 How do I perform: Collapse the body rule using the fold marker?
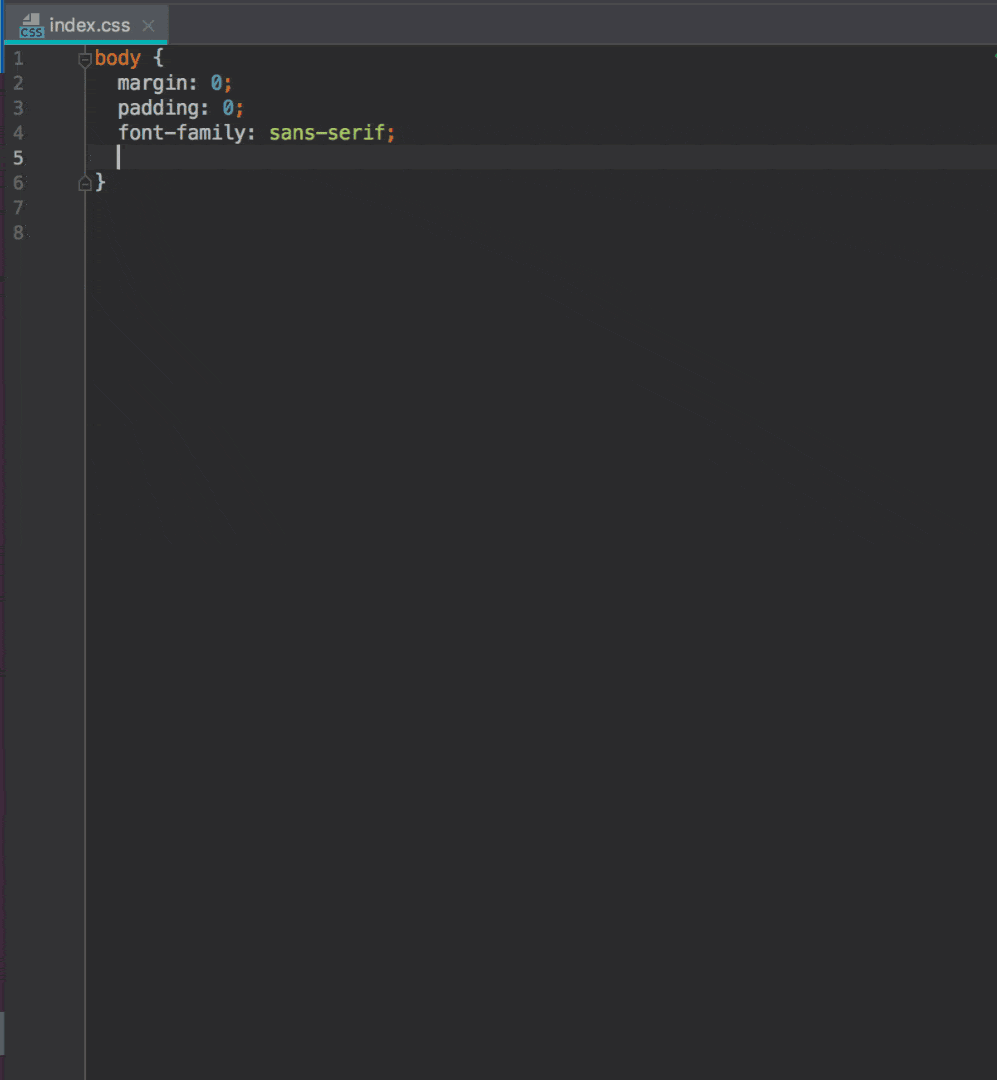tap(84, 59)
